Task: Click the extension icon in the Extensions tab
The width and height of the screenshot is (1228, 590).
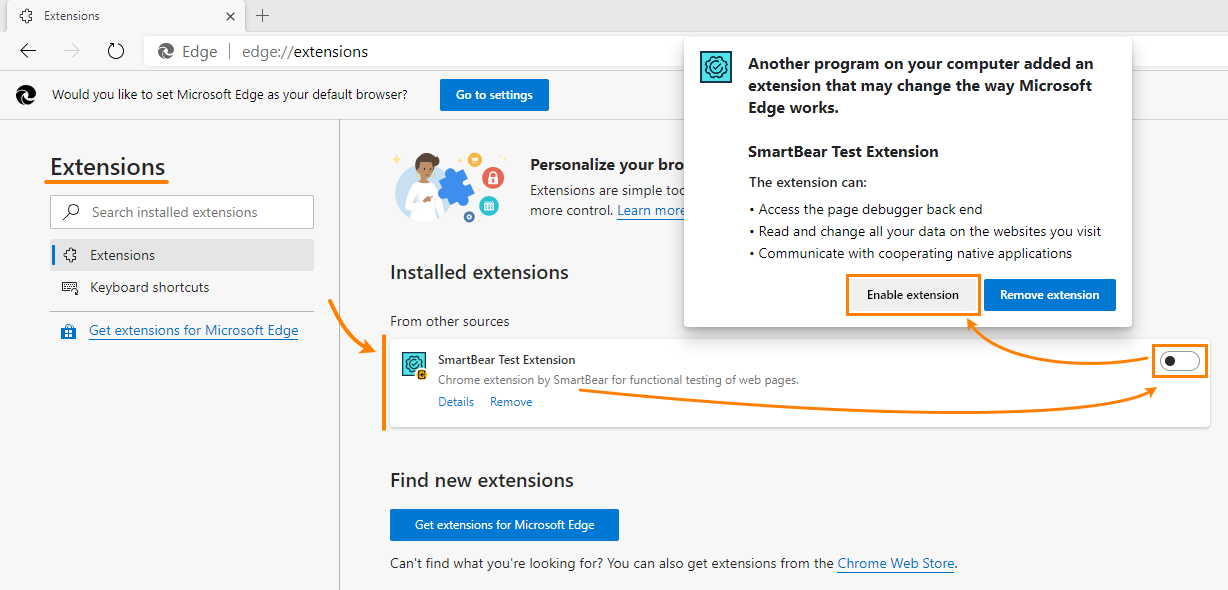Action: click(x=28, y=15)
